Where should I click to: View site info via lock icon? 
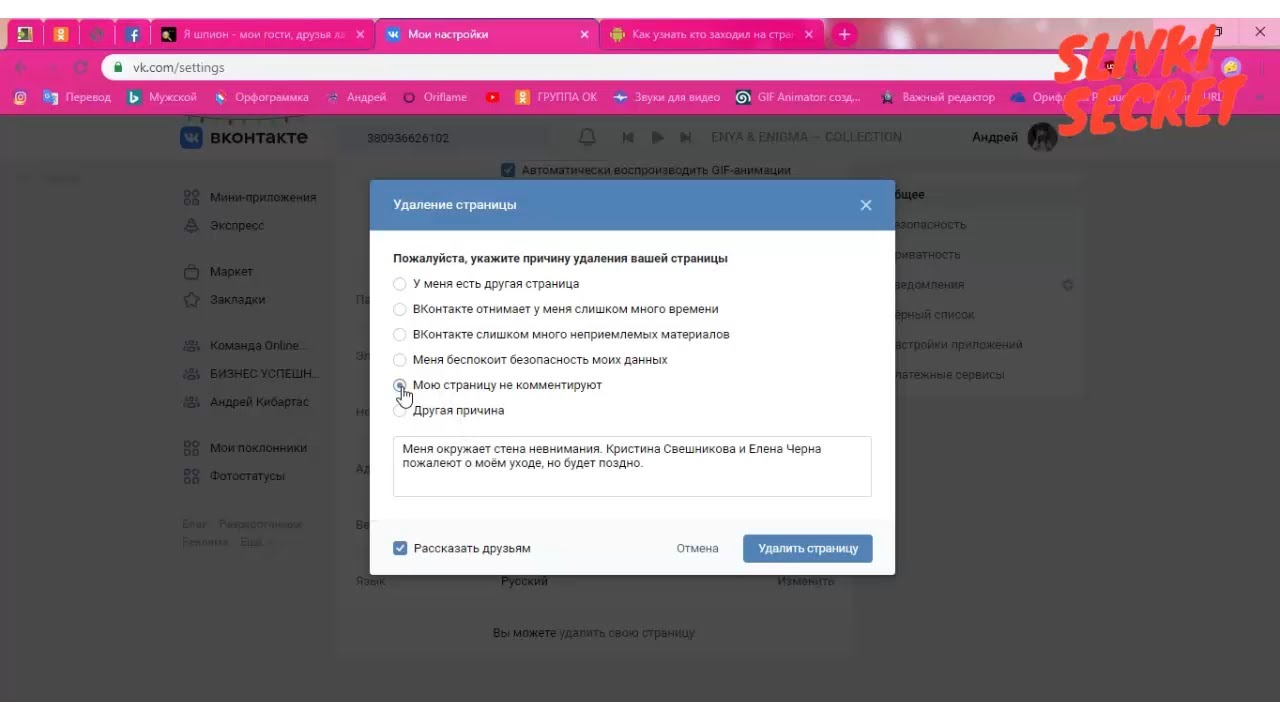pyautogui.click(x=118, y=67)
